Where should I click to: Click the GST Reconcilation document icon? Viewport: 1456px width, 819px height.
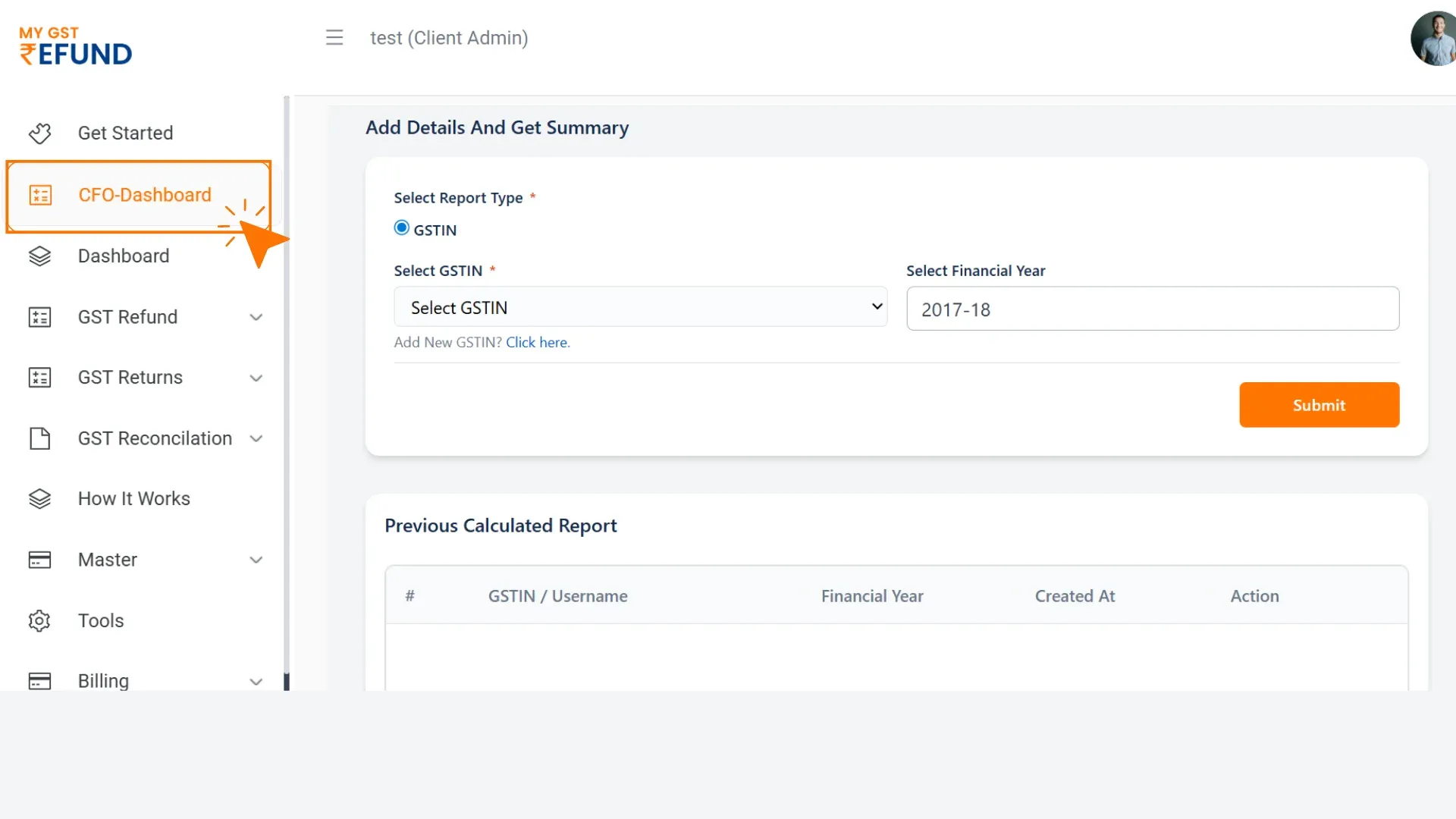click(x=39, y=438)
